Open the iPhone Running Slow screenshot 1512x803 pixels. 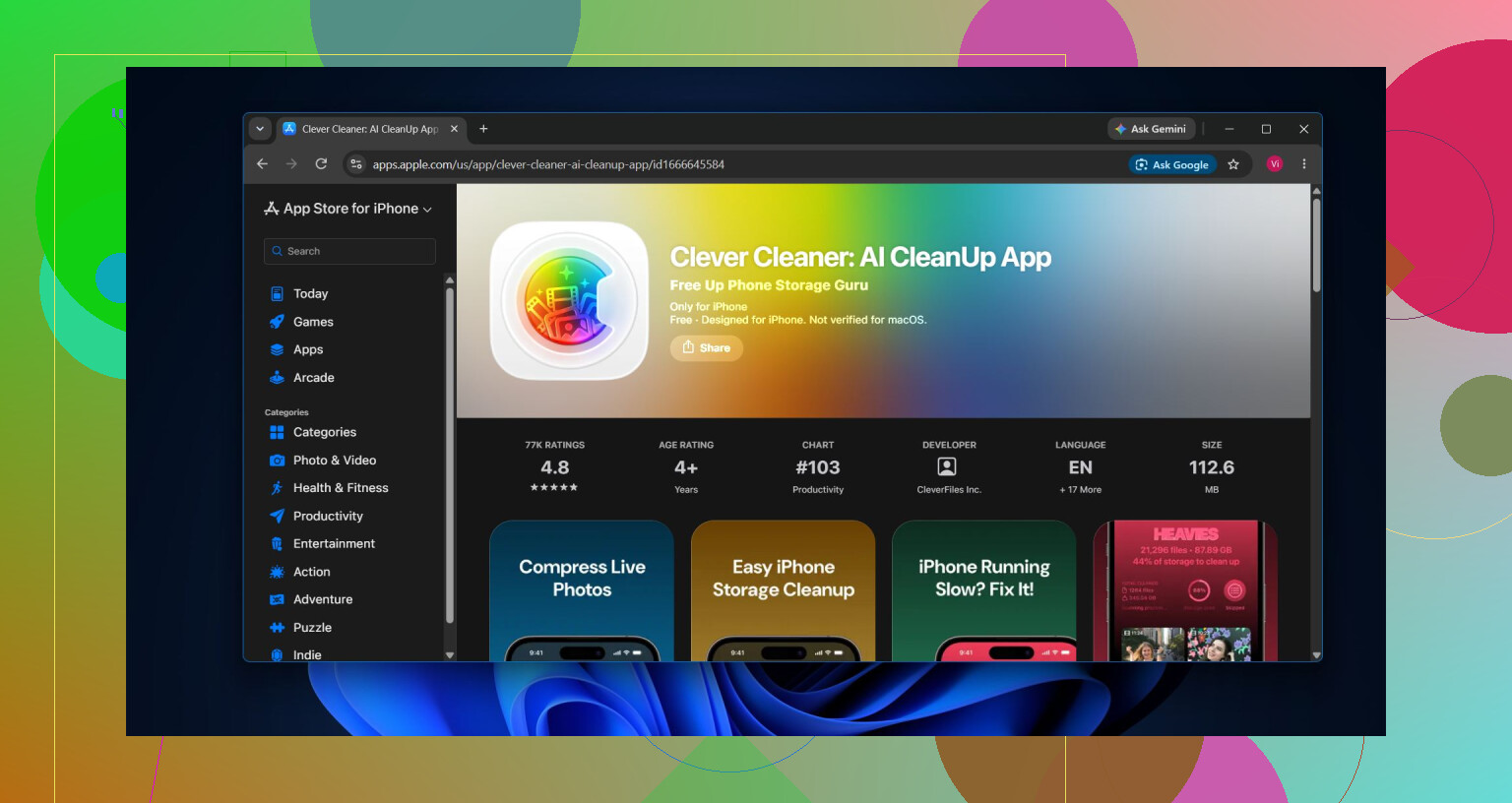(984, 590)
